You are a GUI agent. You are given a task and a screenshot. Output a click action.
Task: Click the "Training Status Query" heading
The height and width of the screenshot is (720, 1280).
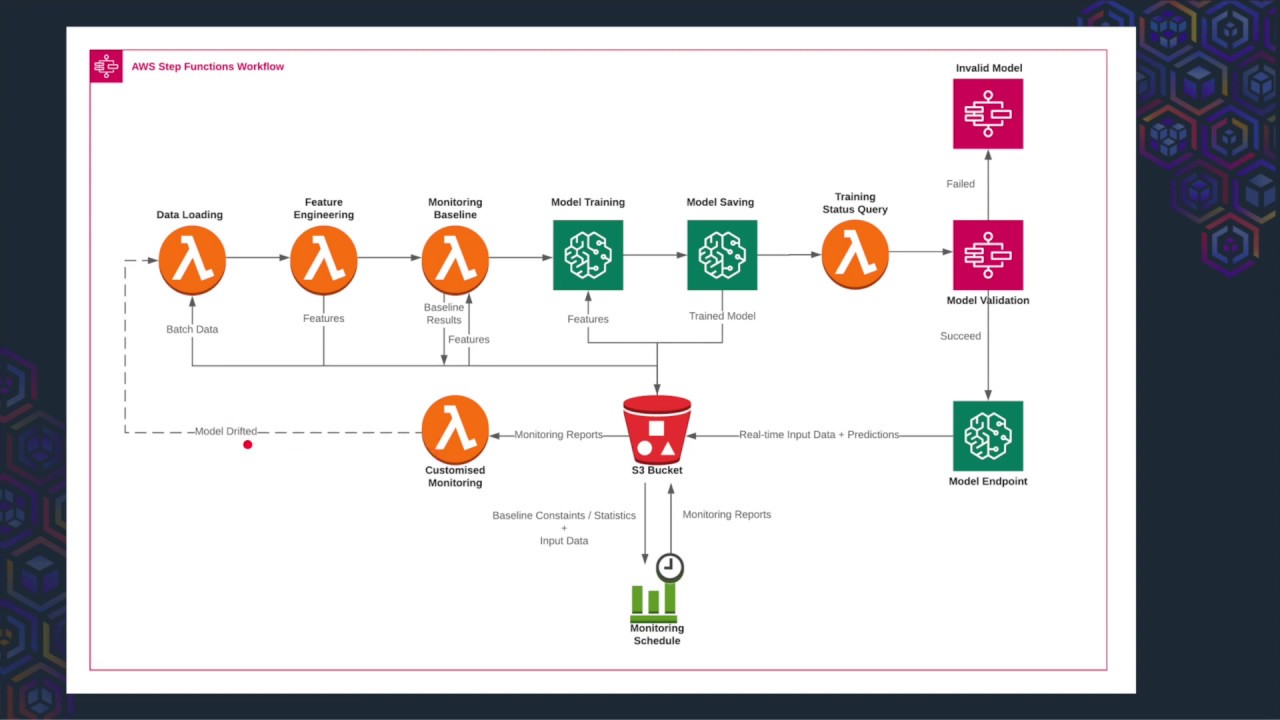tap(855, 203)
